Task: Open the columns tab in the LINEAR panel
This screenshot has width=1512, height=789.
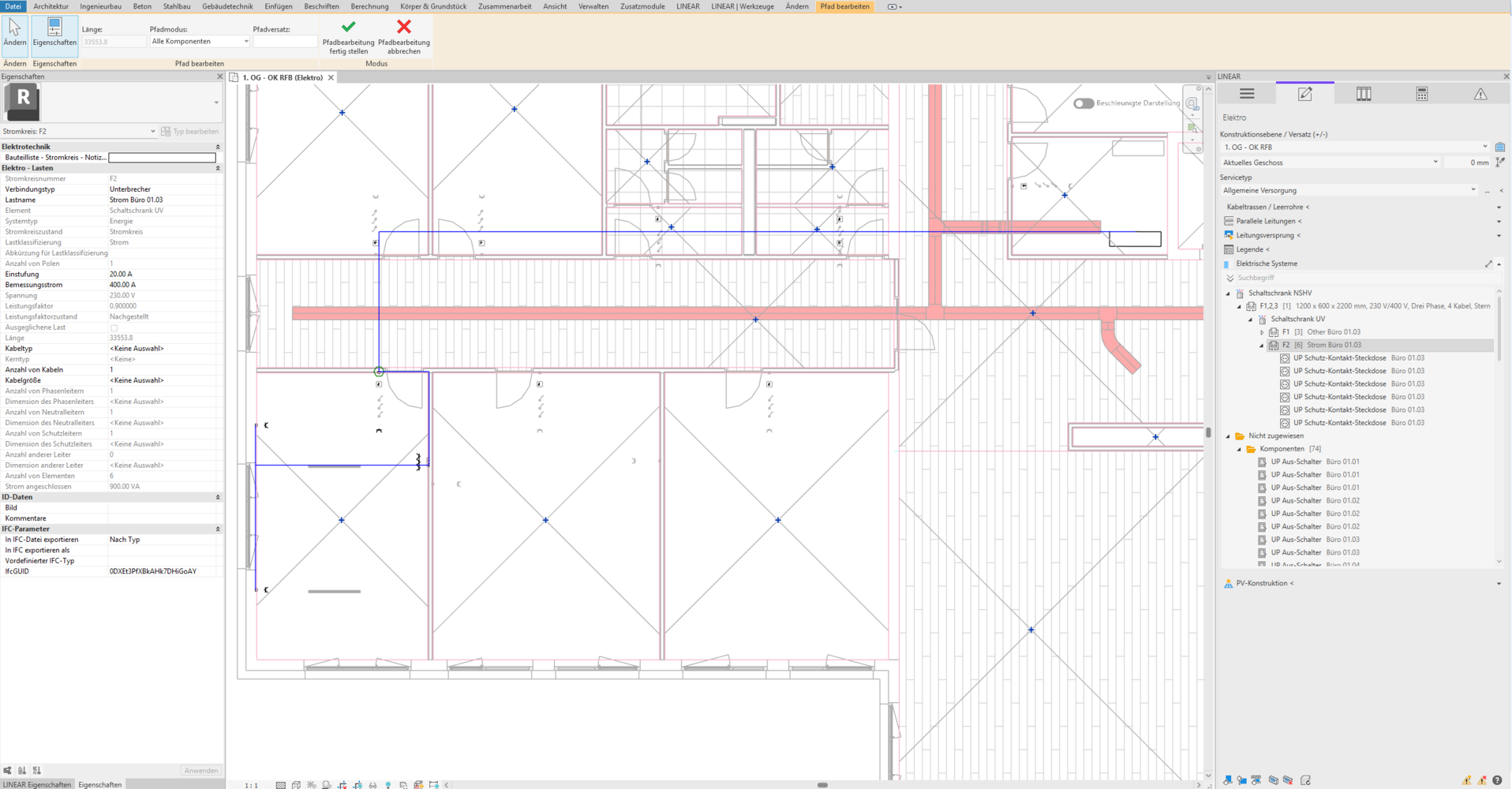Action: point(1364,94)
